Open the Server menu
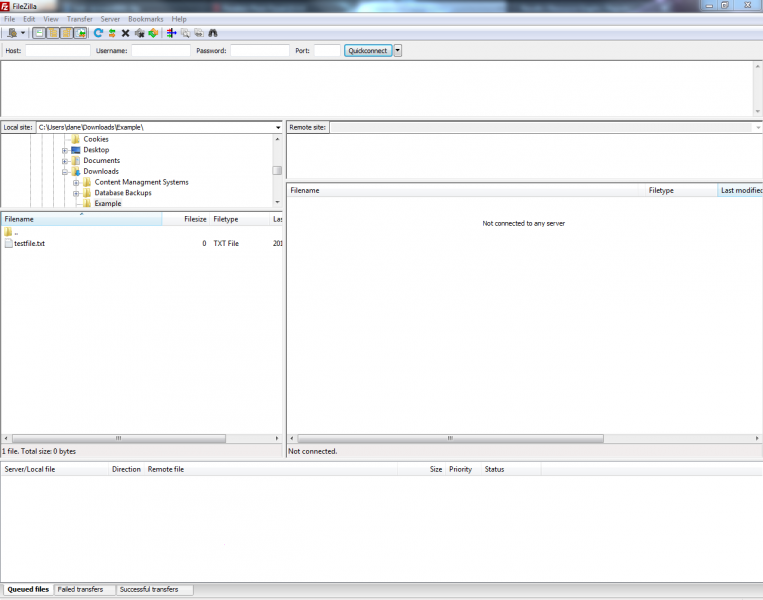Image resolution: width=763 pixels, height=600 pixels. (x=110, y=19)
